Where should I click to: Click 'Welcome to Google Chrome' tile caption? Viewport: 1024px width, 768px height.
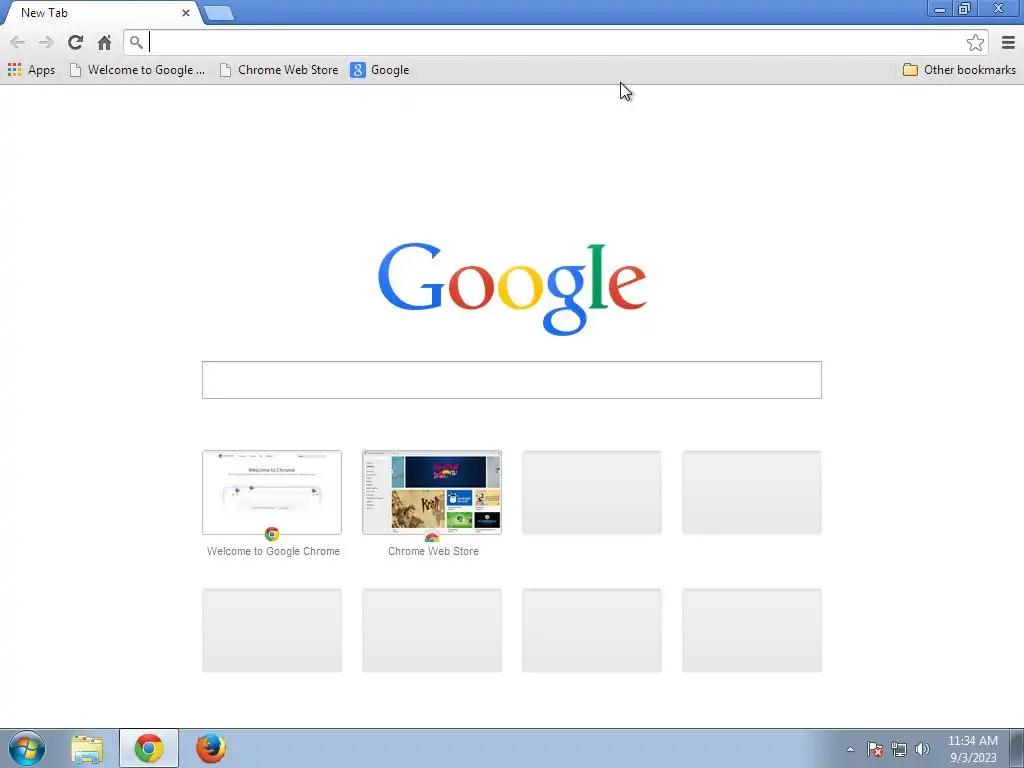click(273, 551)
